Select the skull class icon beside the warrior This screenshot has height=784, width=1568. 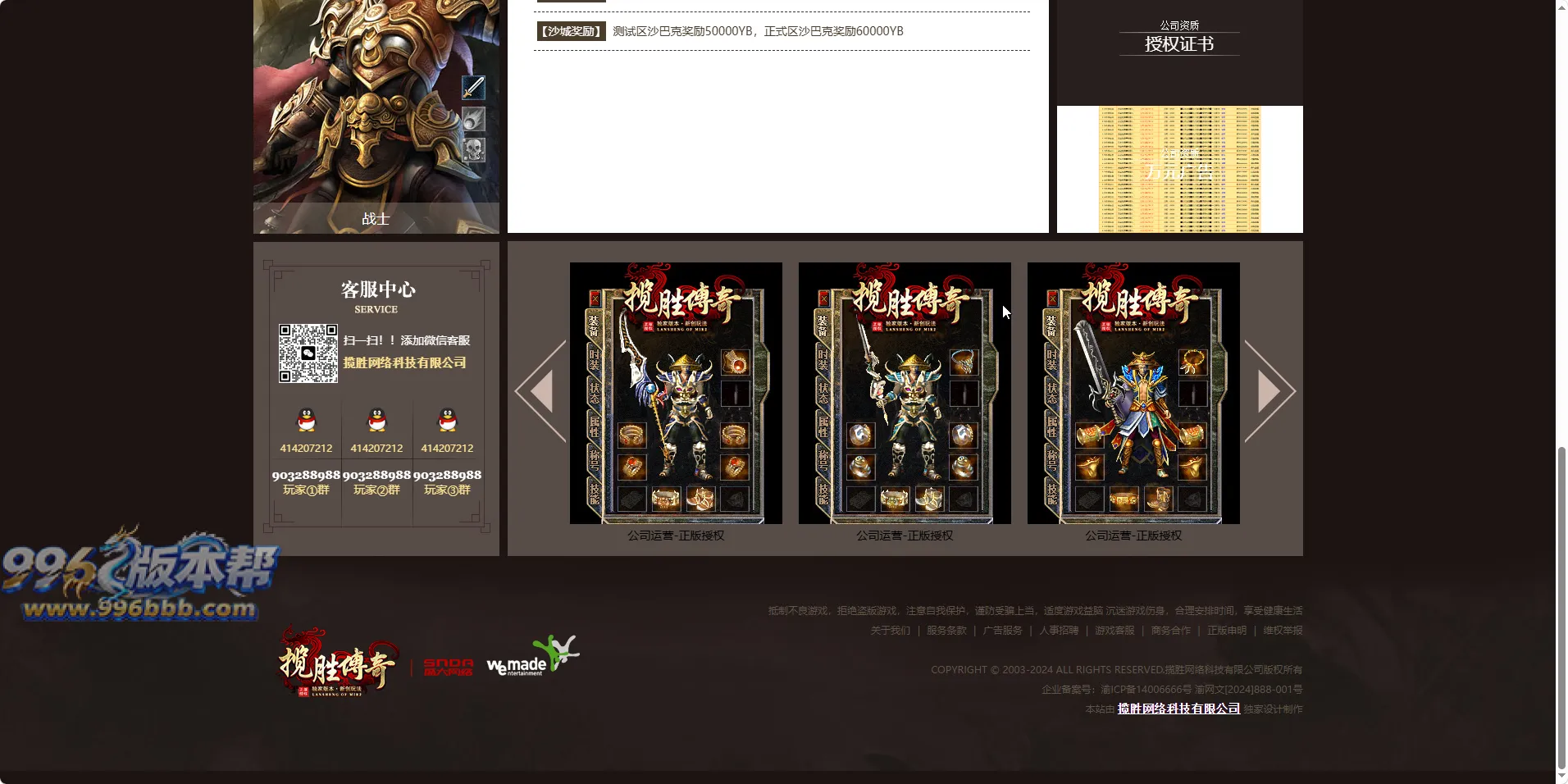(x=473, y=150)
